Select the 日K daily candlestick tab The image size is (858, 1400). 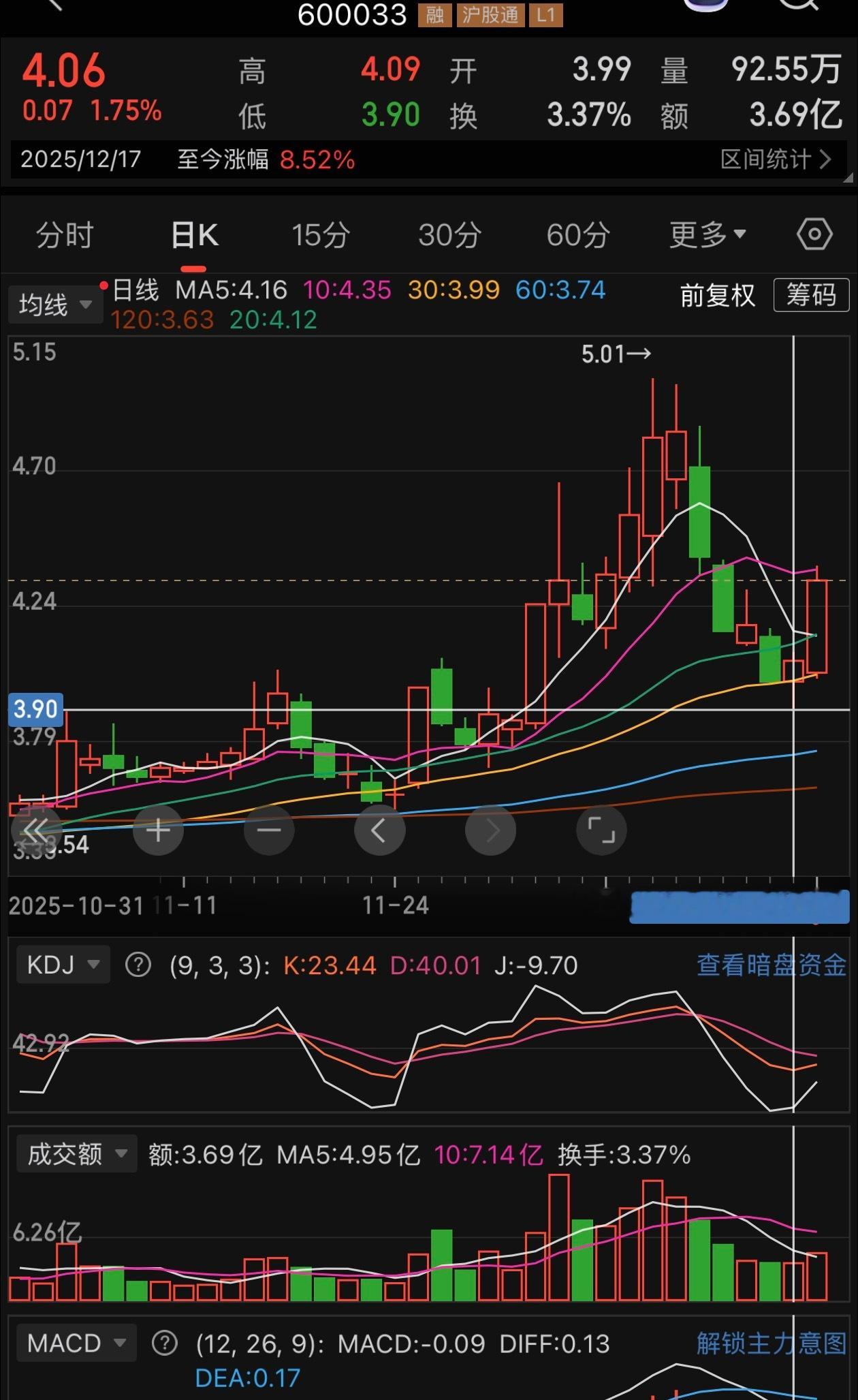195,236
